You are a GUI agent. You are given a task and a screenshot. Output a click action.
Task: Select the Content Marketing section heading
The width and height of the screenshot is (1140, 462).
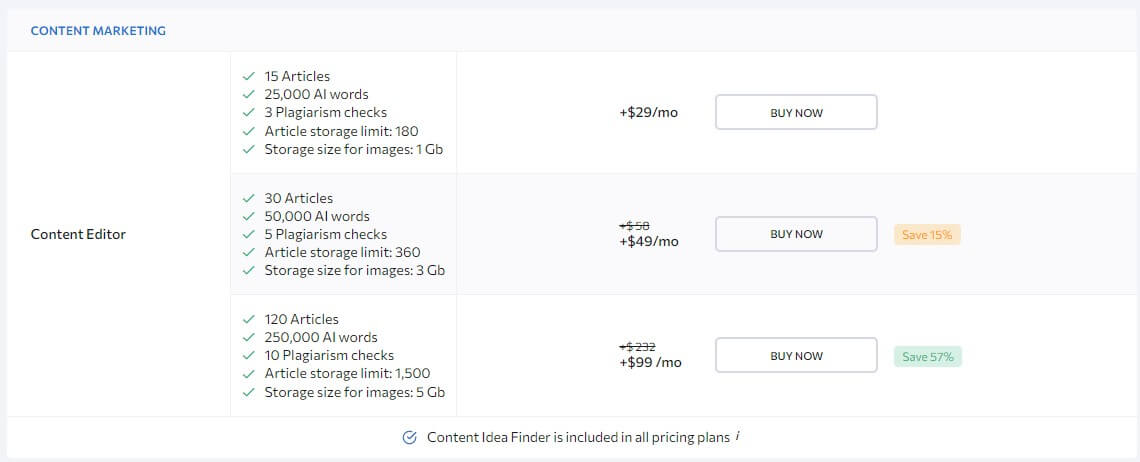pos(98,31)
